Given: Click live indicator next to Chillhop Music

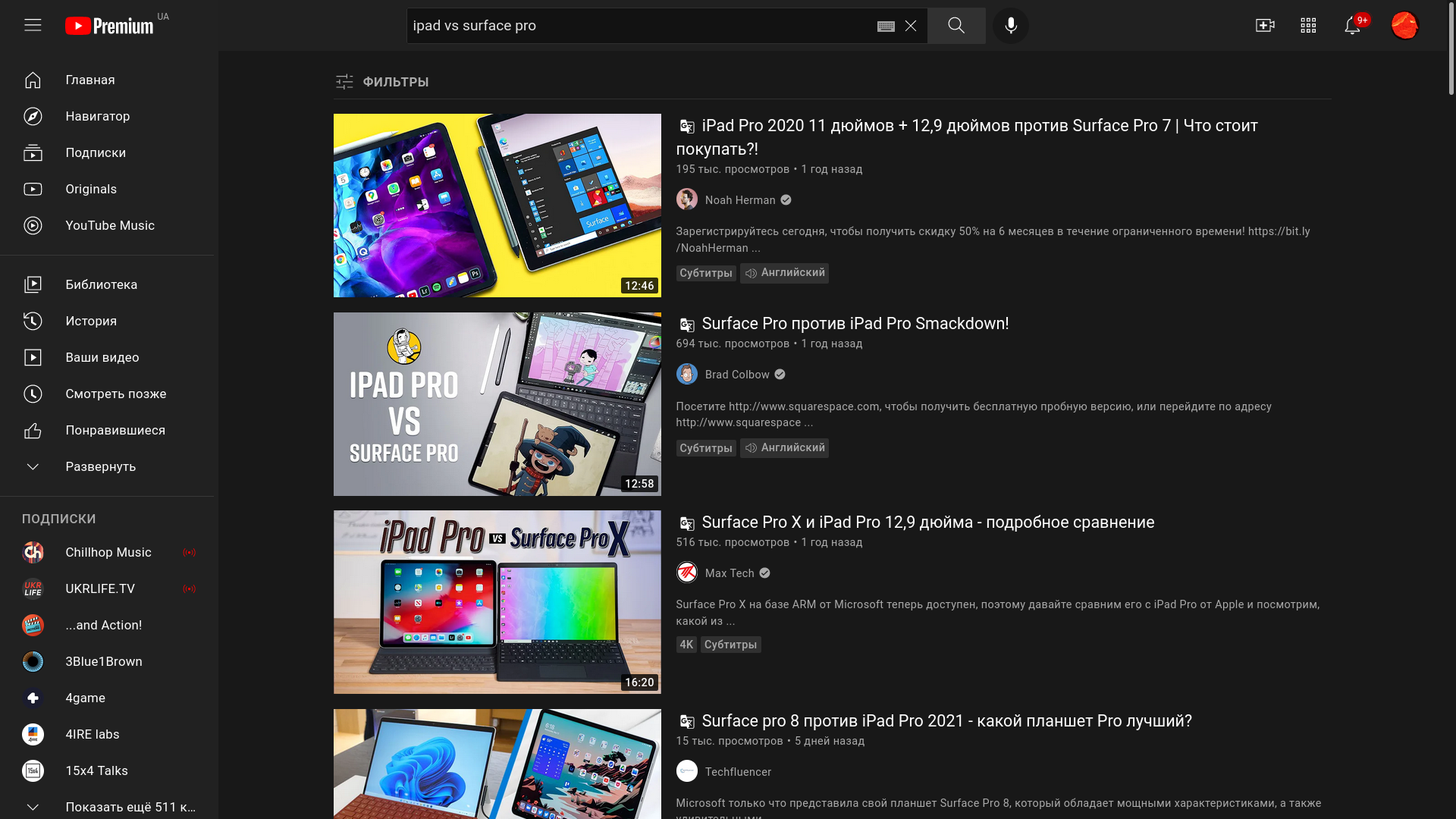Looking at the screenshot, I should 190,552.
